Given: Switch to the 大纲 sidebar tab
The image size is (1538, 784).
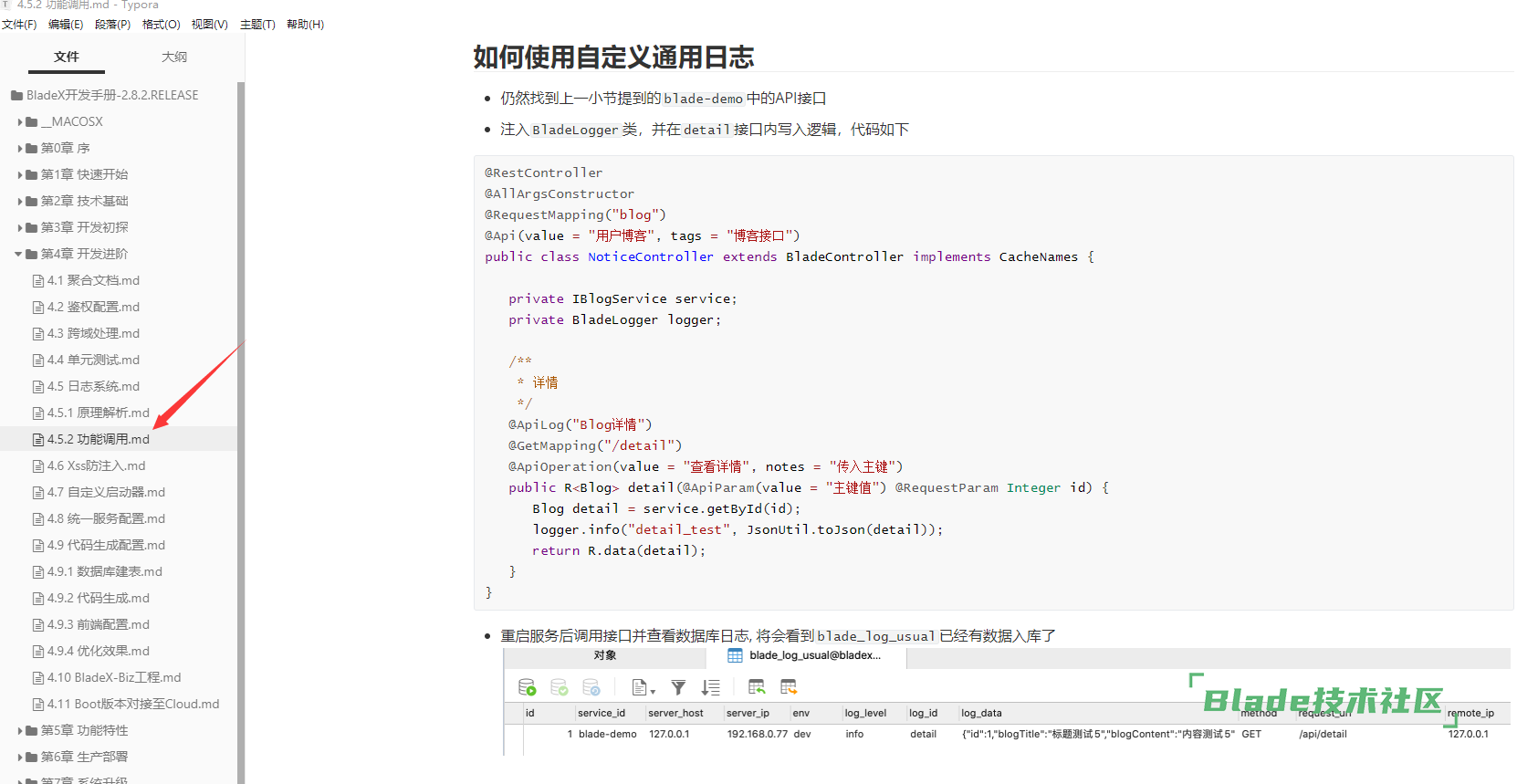Looking at the screenshot, I should click(174, 57).
